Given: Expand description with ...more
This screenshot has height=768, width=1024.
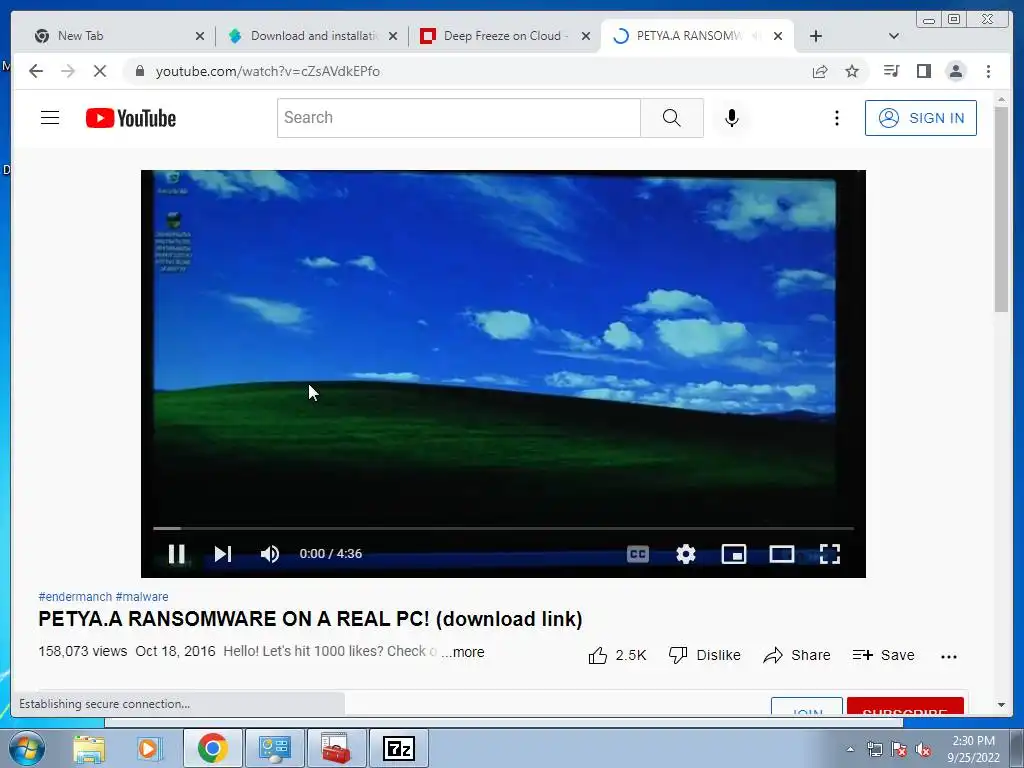Looking at the screenshot, I should pos(463,652).
